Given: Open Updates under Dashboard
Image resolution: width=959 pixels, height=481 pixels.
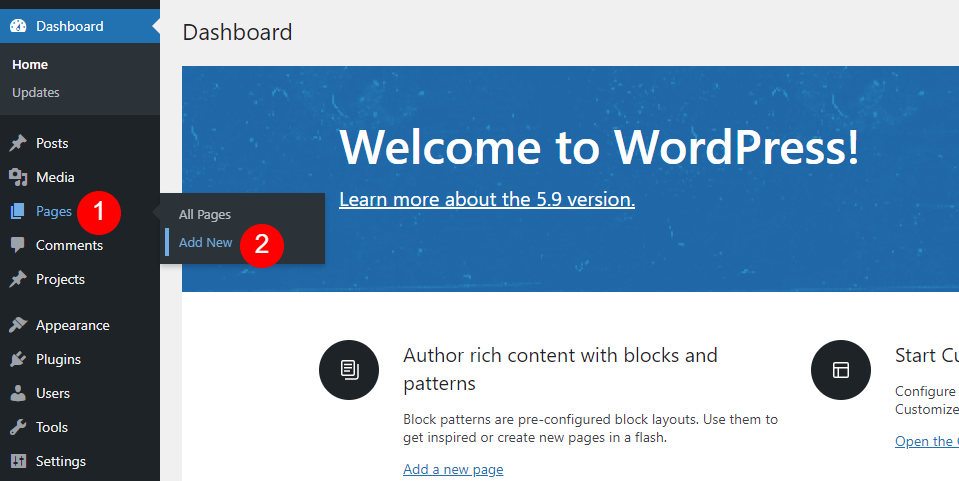Looking at the screenshot, I should pos(36,92).
